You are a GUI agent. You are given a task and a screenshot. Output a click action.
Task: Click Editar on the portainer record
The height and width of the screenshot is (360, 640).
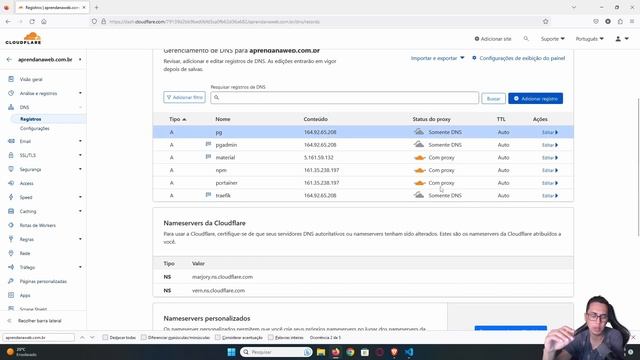[x=549, y=183]
